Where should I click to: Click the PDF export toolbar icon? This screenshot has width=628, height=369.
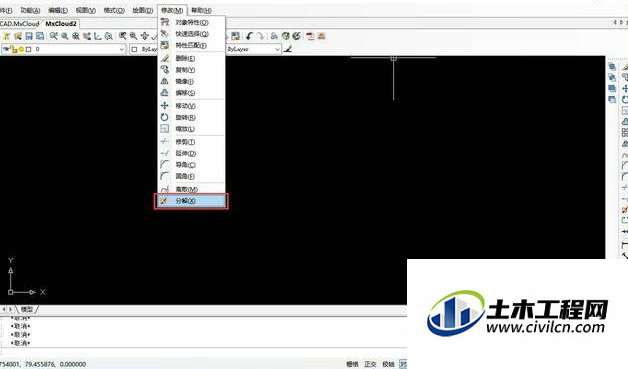pyautogui.click(x=310, y=36)
